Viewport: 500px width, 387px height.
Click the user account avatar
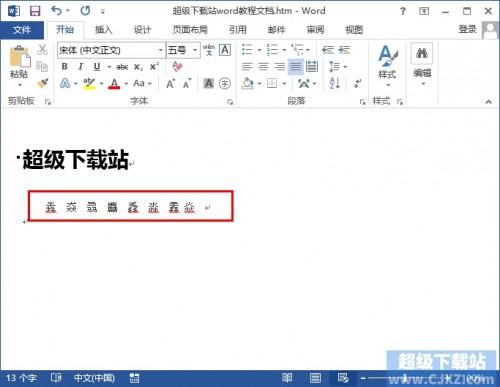tap(490, 30)
